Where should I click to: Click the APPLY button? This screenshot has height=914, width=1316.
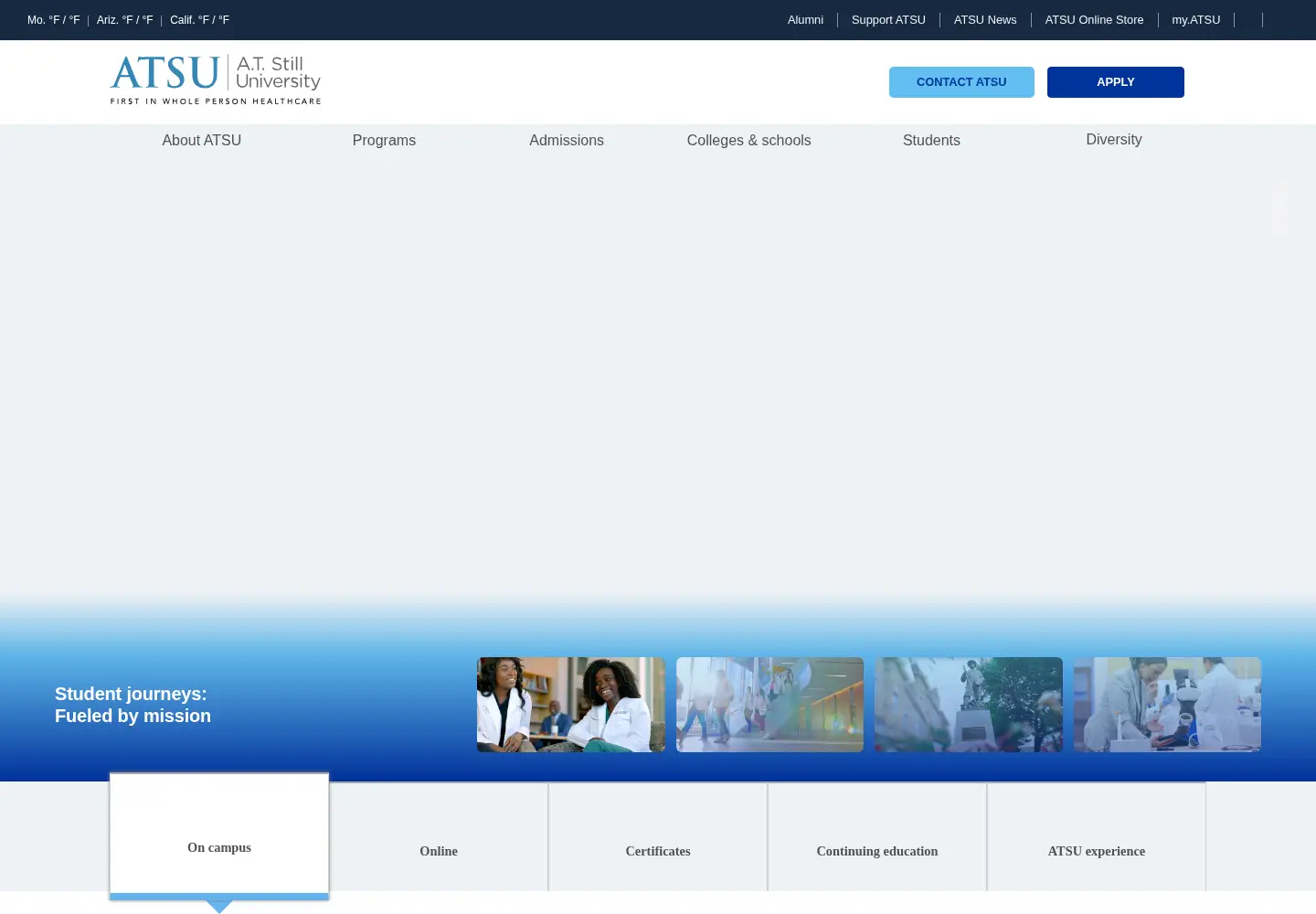point(1116,82)
